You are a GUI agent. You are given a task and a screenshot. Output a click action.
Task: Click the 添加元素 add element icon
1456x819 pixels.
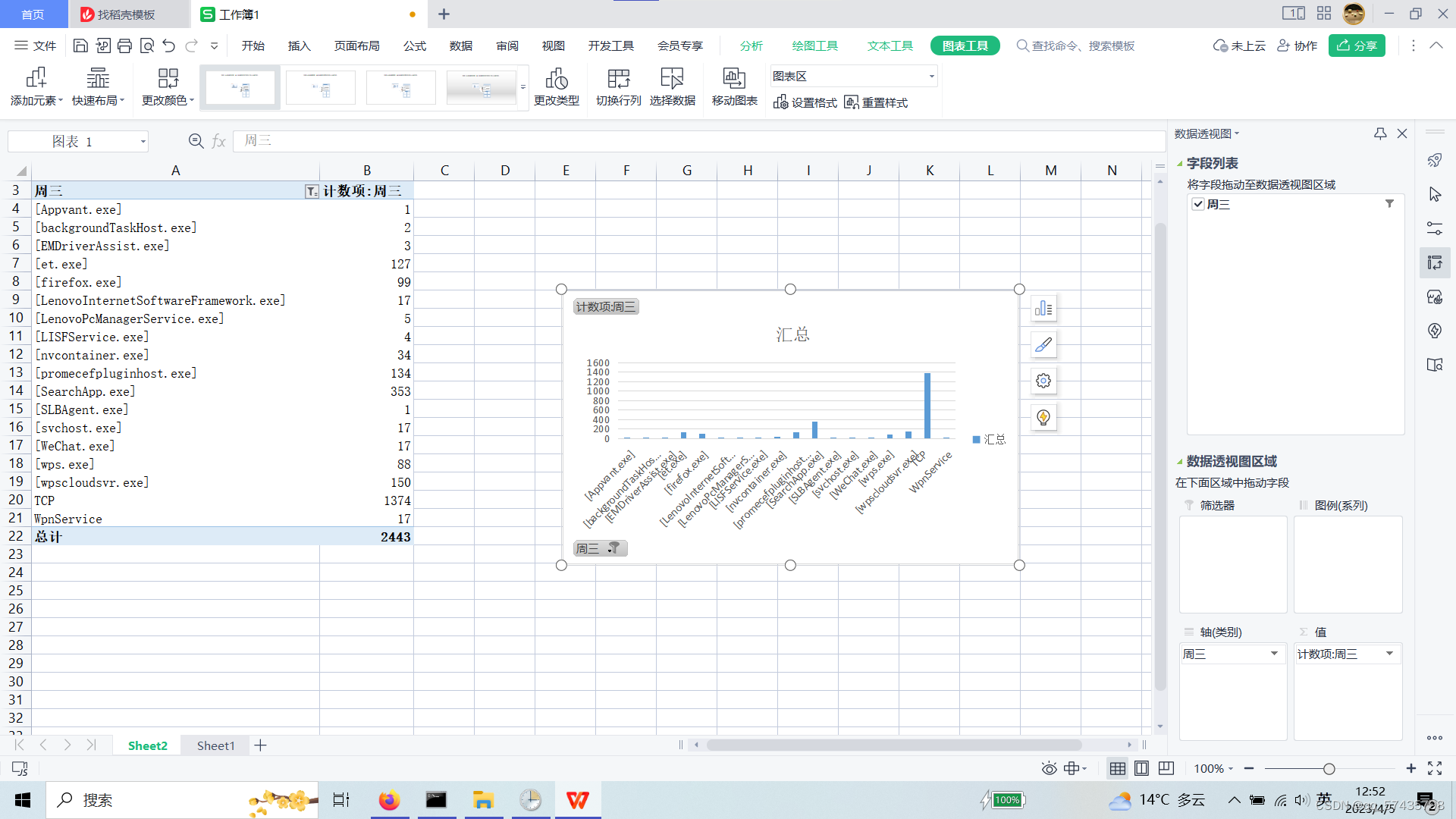pyautogui.click(x=36, y=79)
